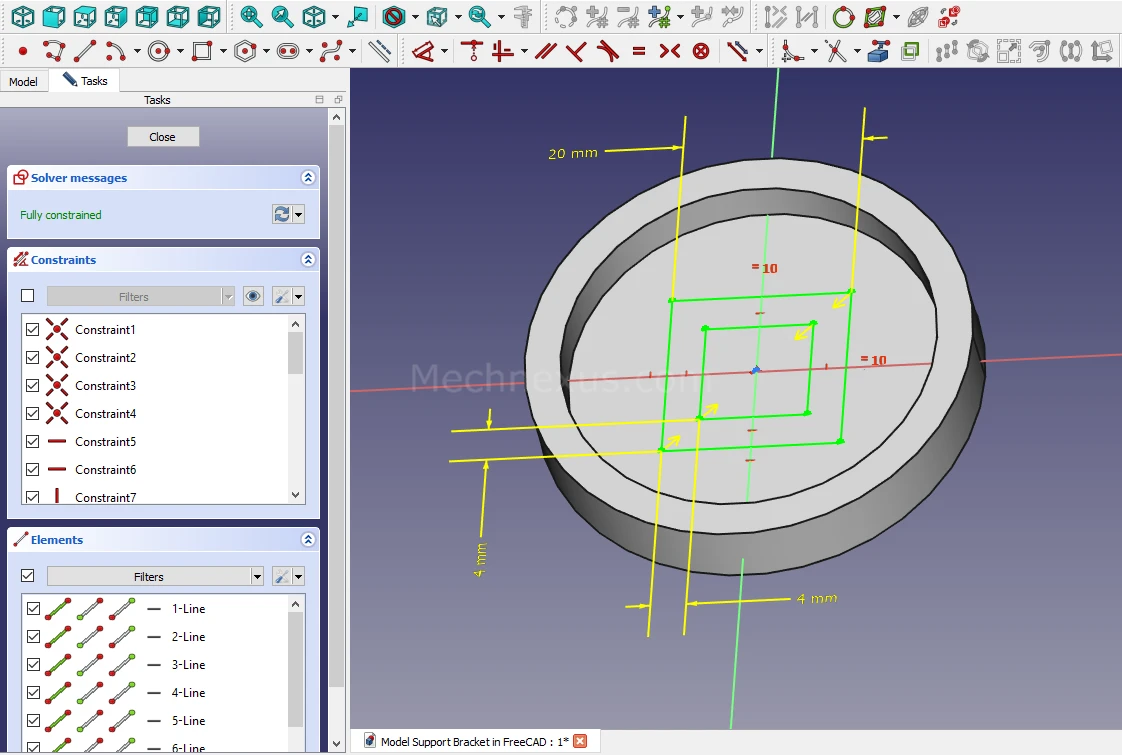This screenshot has height=755, width=1122.
Task: Select the Create Point sketch tool
Action: 23,51
